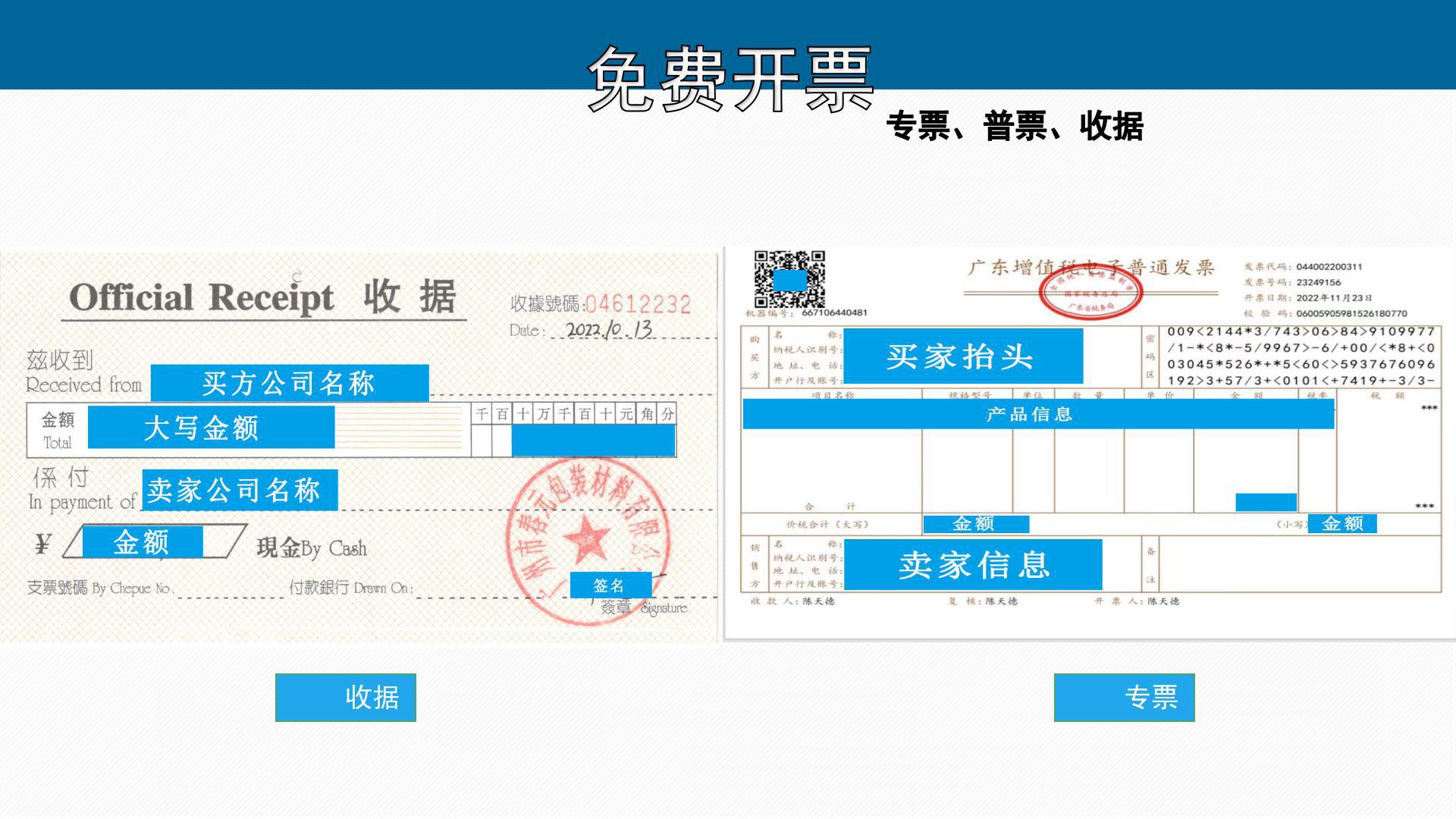Click the Official Receipt heading text
This screenshot has height=819, width=1456.
coord(202,297)
